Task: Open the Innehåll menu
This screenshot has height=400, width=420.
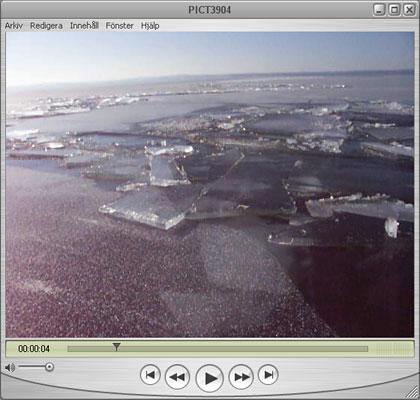Action: click(84, 26)
